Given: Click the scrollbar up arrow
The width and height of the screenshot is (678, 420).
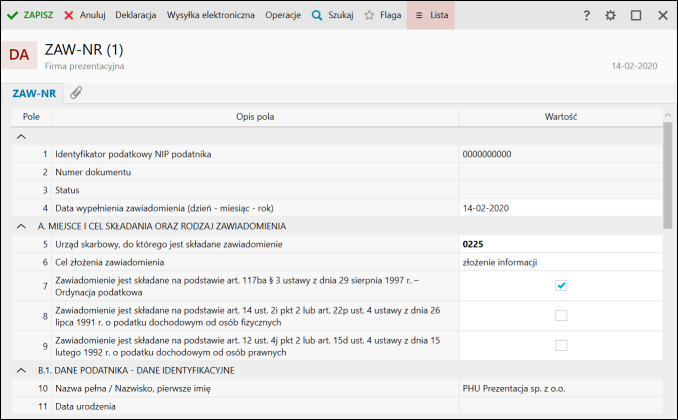Looking at the screenshot, I should pyautogui.click(x=668, y=115).
